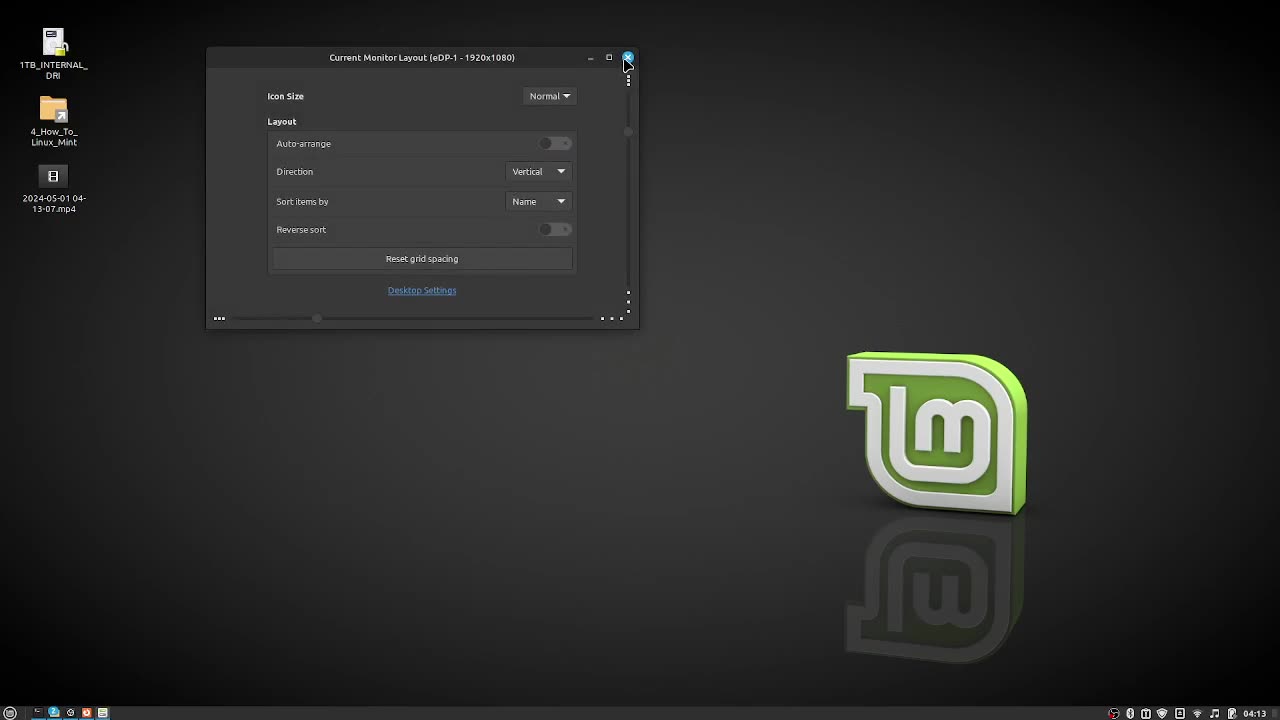Click the Auto-arrange label text
Image resolution: width=1280 pixels, height=720 pixels.
(303, 144)
